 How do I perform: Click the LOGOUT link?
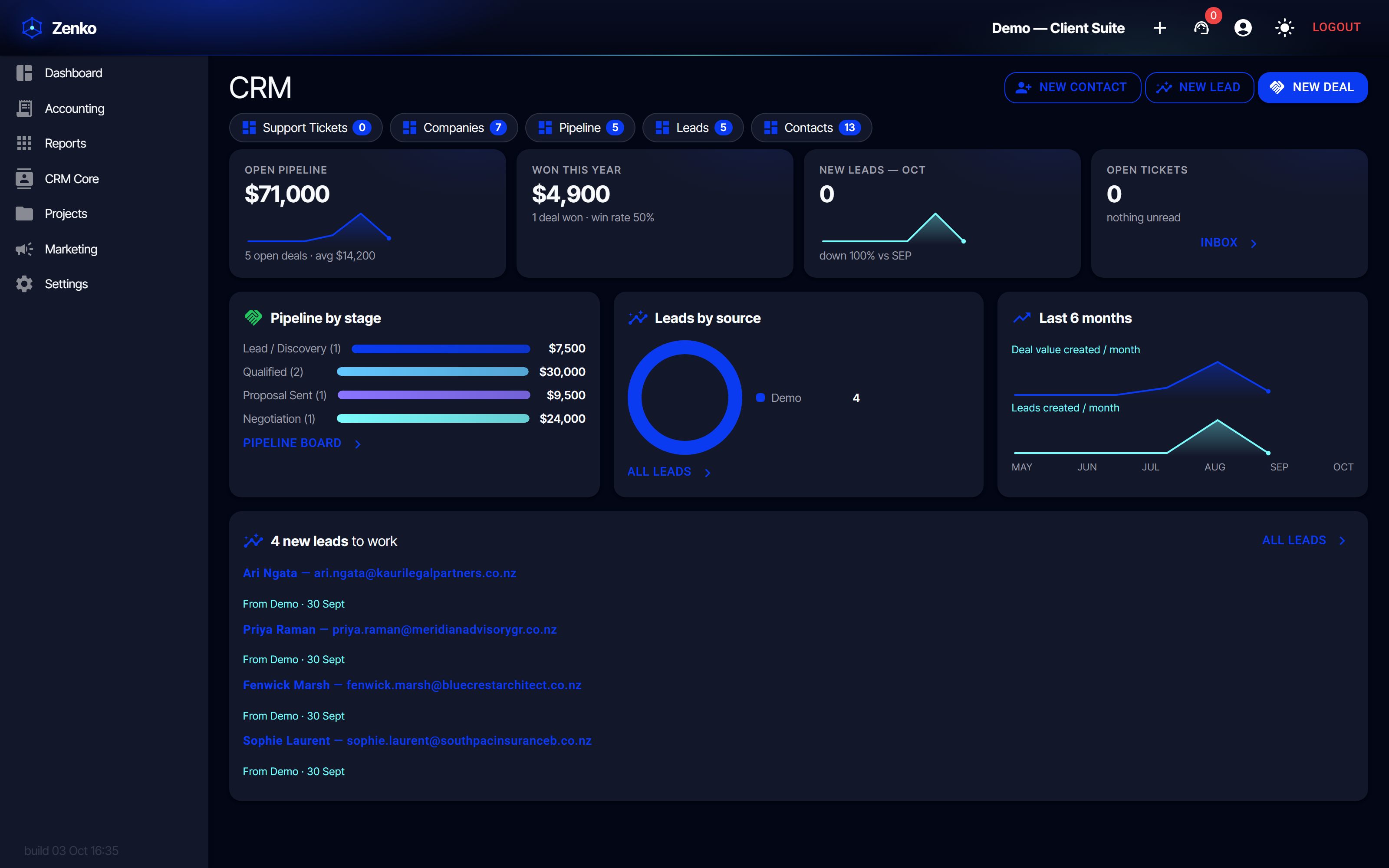[1336, 27]
